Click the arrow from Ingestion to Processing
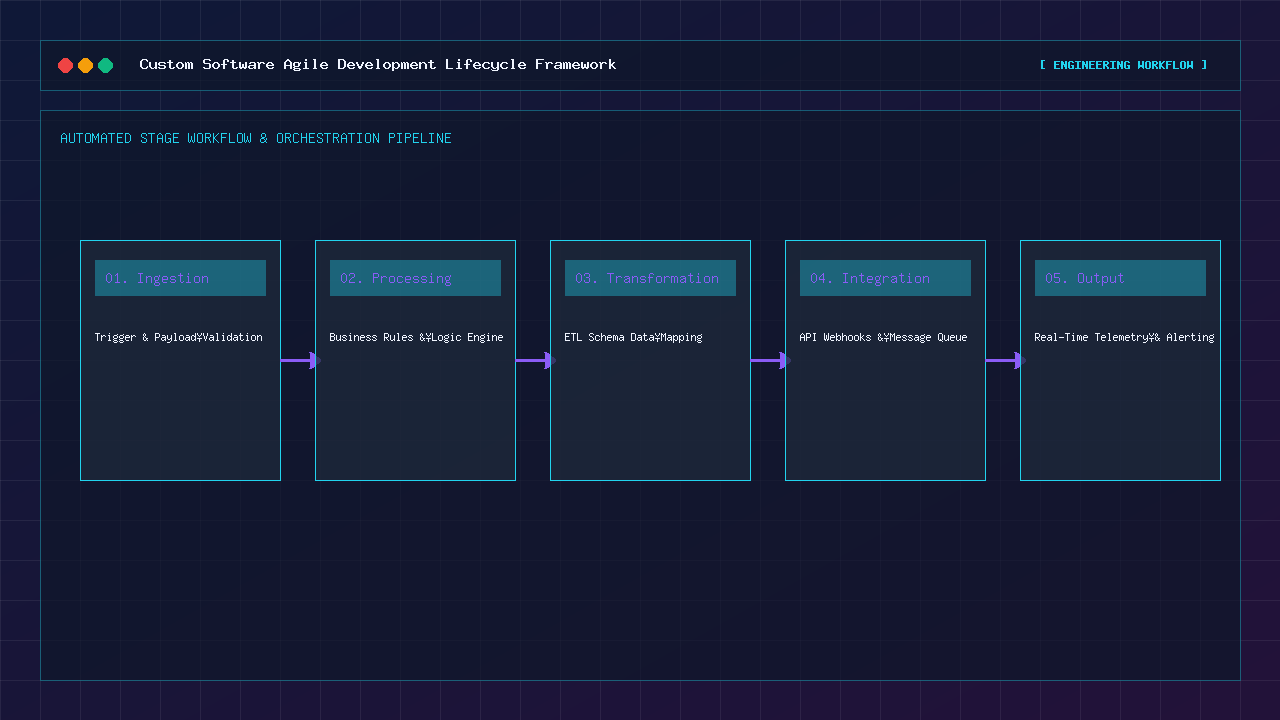This screenshot has width=1280, height=720. coord(300,360)
